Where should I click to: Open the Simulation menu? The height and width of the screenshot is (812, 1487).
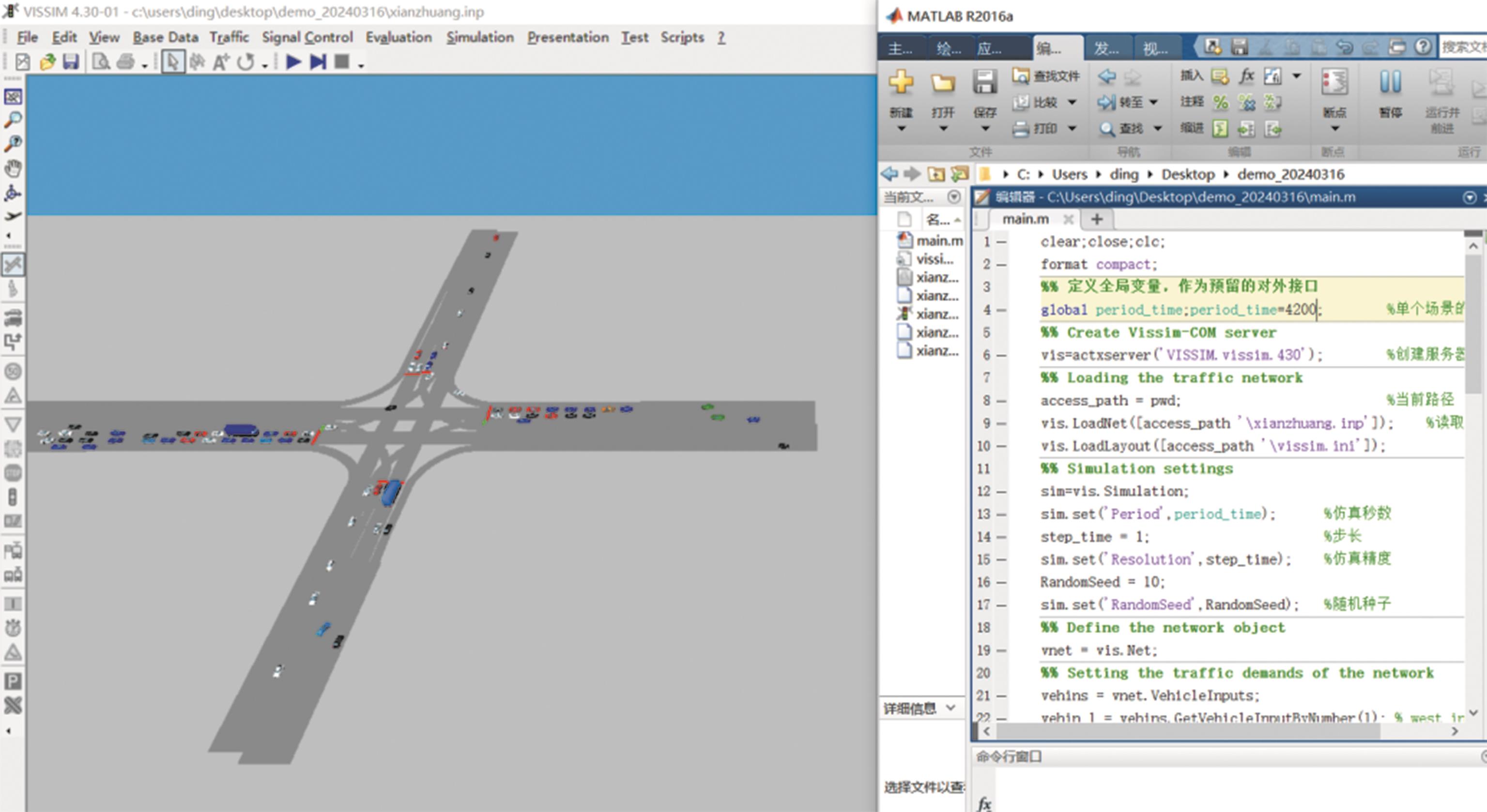[480, 37]
